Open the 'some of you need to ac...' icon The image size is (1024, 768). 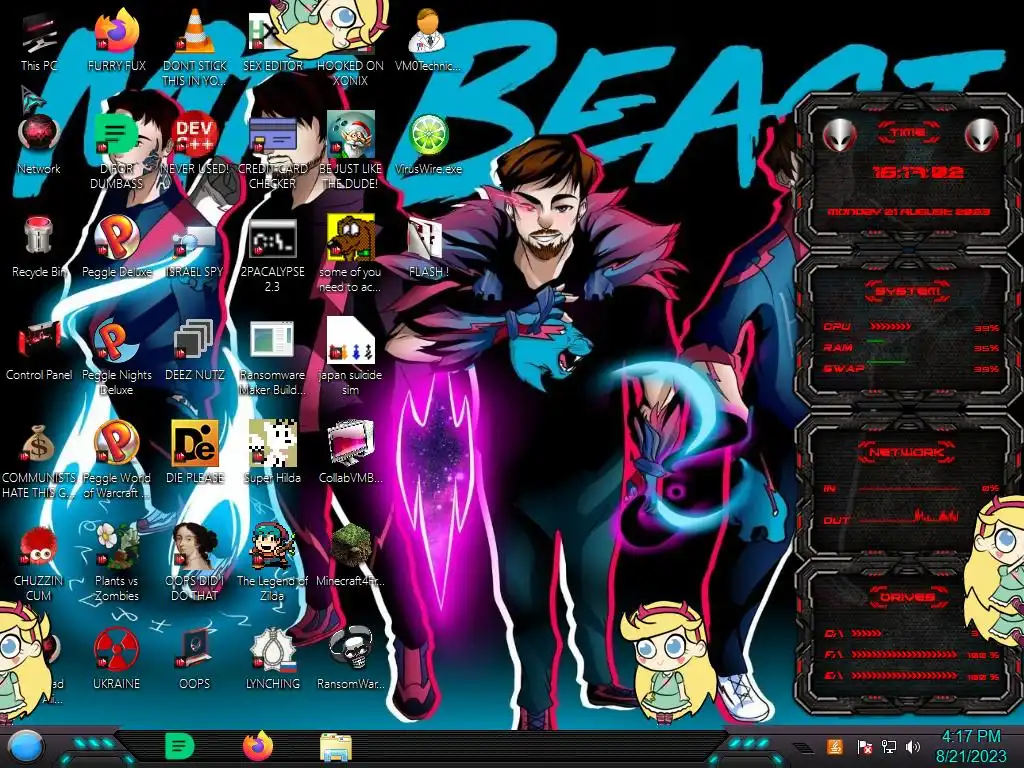click(x=350, y=253)
